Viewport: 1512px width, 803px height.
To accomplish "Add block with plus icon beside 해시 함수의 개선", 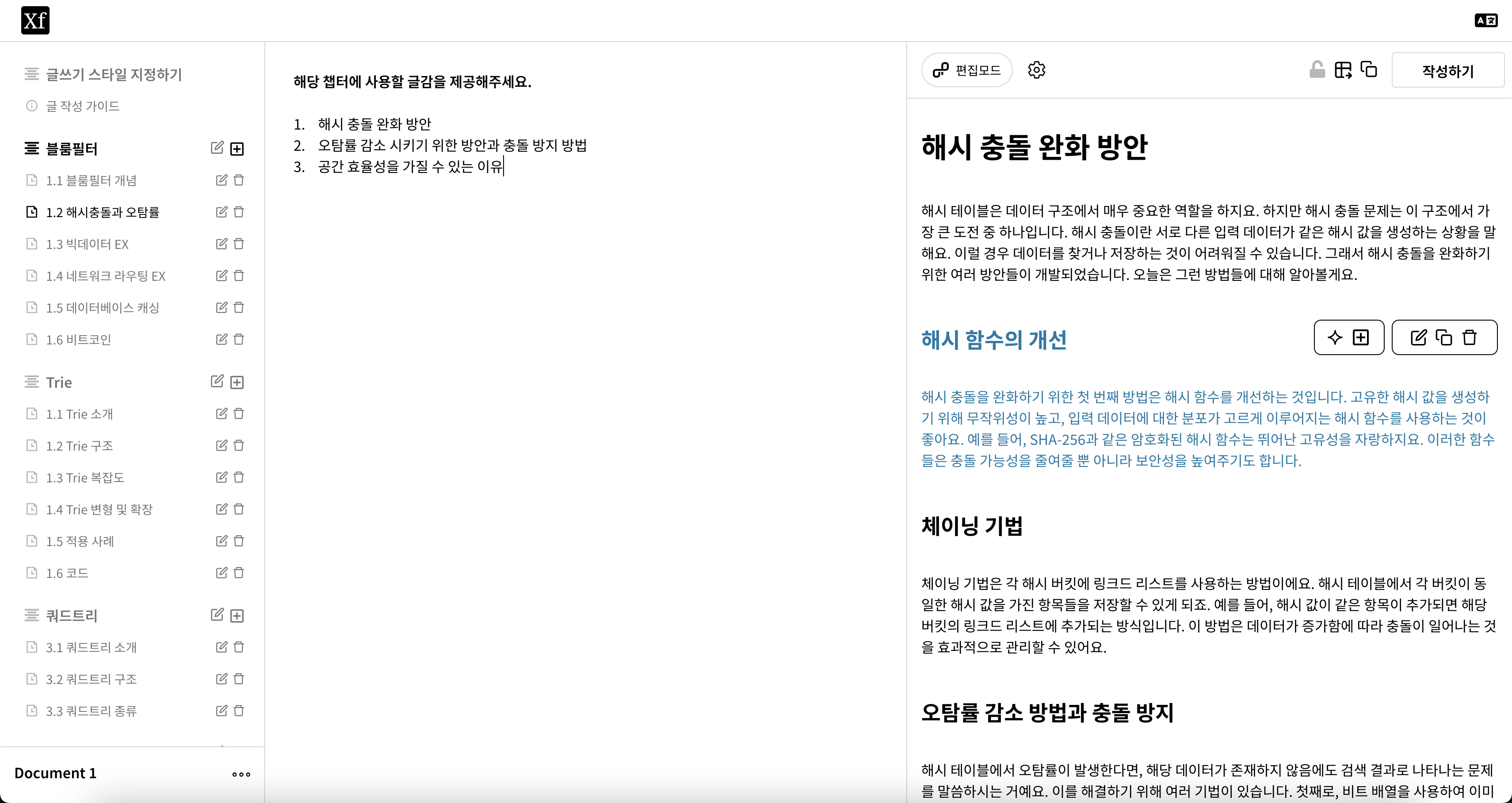I will pos(1360,337).
